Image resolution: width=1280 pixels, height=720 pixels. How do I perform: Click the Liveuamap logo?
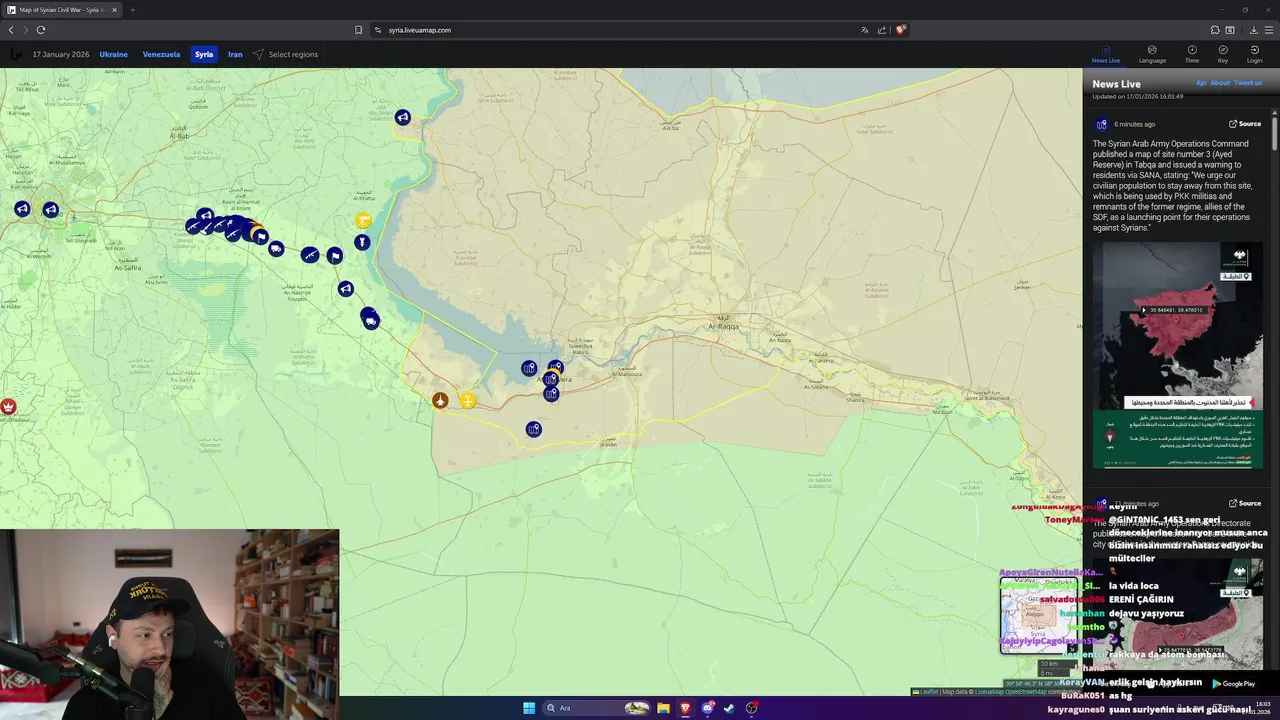pos(15,54)
